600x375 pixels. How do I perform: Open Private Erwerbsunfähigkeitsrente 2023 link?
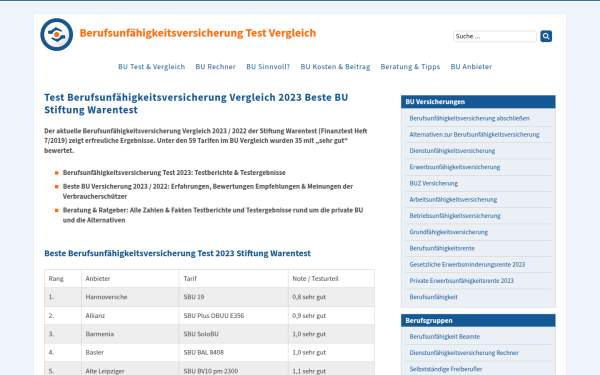[461, 281]
